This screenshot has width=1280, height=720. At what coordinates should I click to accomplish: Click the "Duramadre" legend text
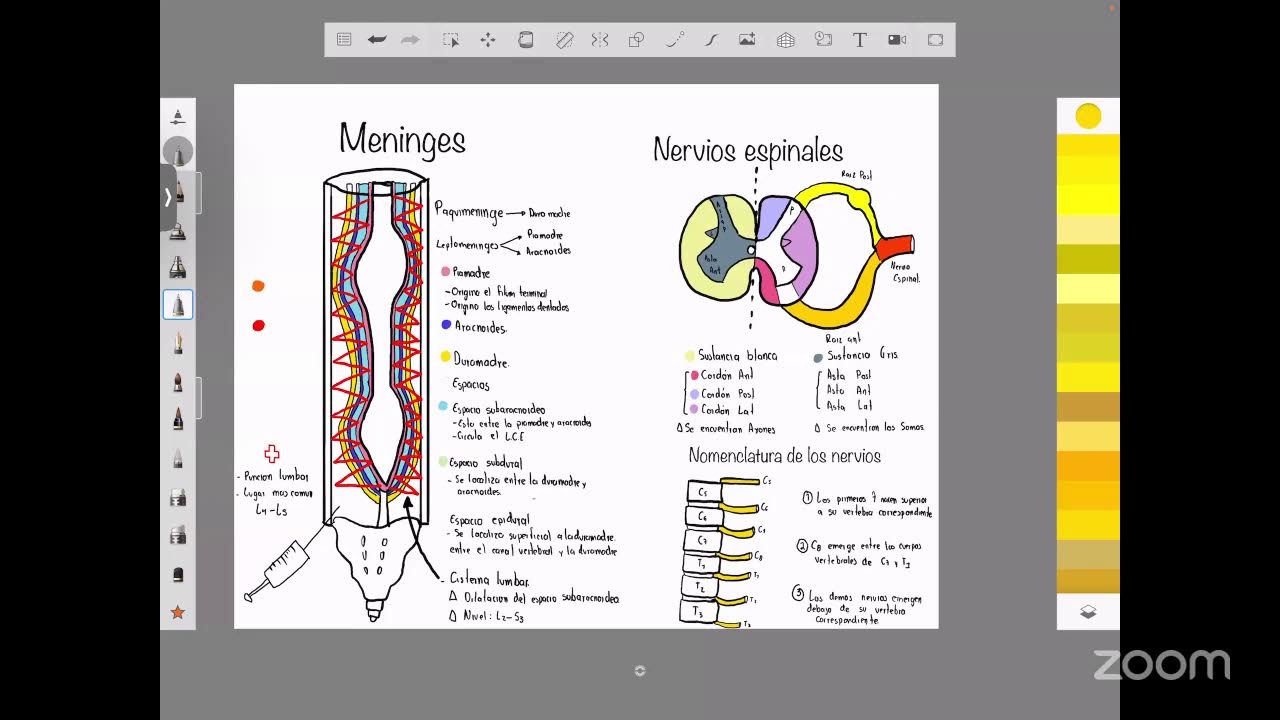[x=481, y=362]
